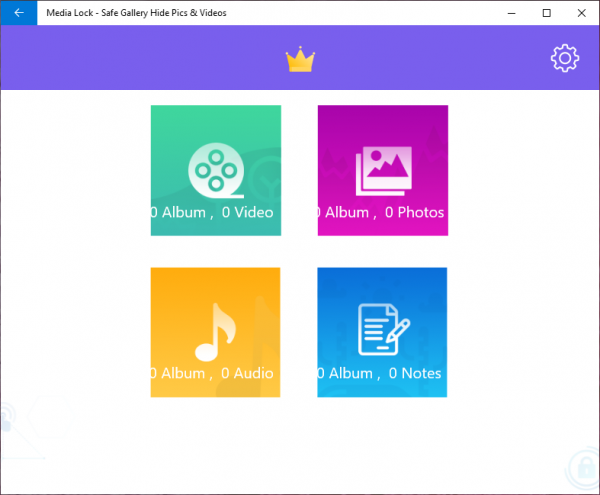Image resolution: width=600 pixels, height=495 pixels.
Task: Open the magenta Photos albums tile
Action: [x=383, y=170]
